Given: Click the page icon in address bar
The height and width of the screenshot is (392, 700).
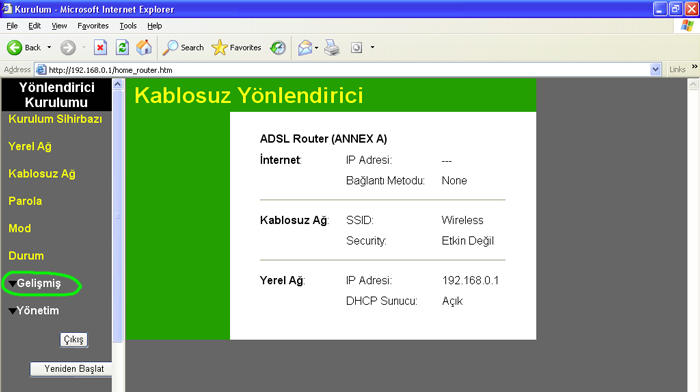Looking at the screenshot, I should (41, 70).
